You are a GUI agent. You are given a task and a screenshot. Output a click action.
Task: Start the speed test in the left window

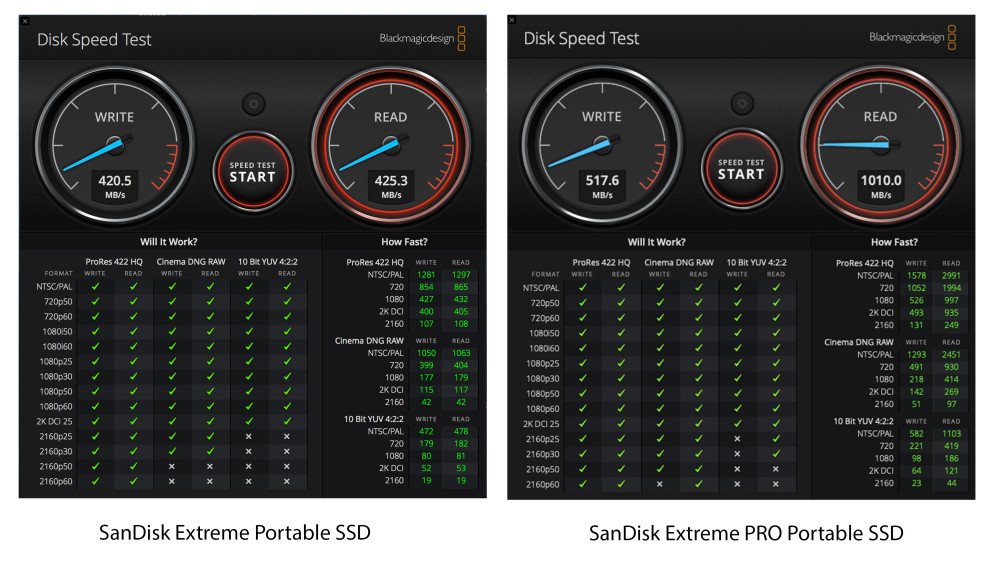click(x=253, y=171)
